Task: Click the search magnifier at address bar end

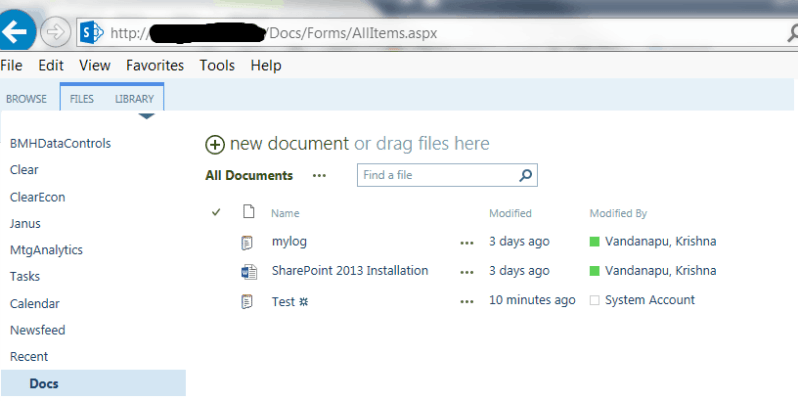Action: click(x=792, y=34)
